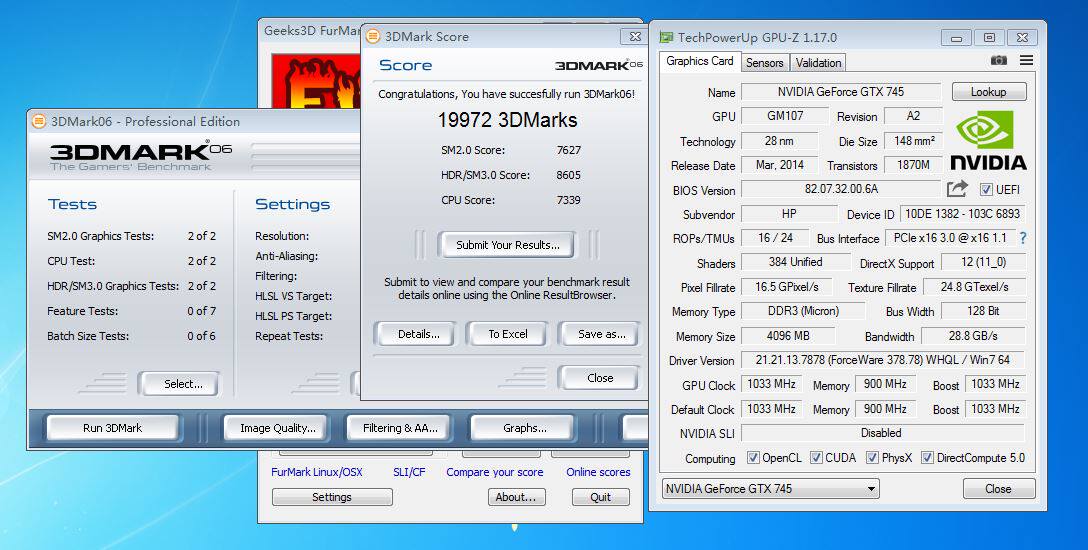This screenshot has width=1088, height=550.
Task: Open Filtering & AA button
Action: click(x=400, y=428)
